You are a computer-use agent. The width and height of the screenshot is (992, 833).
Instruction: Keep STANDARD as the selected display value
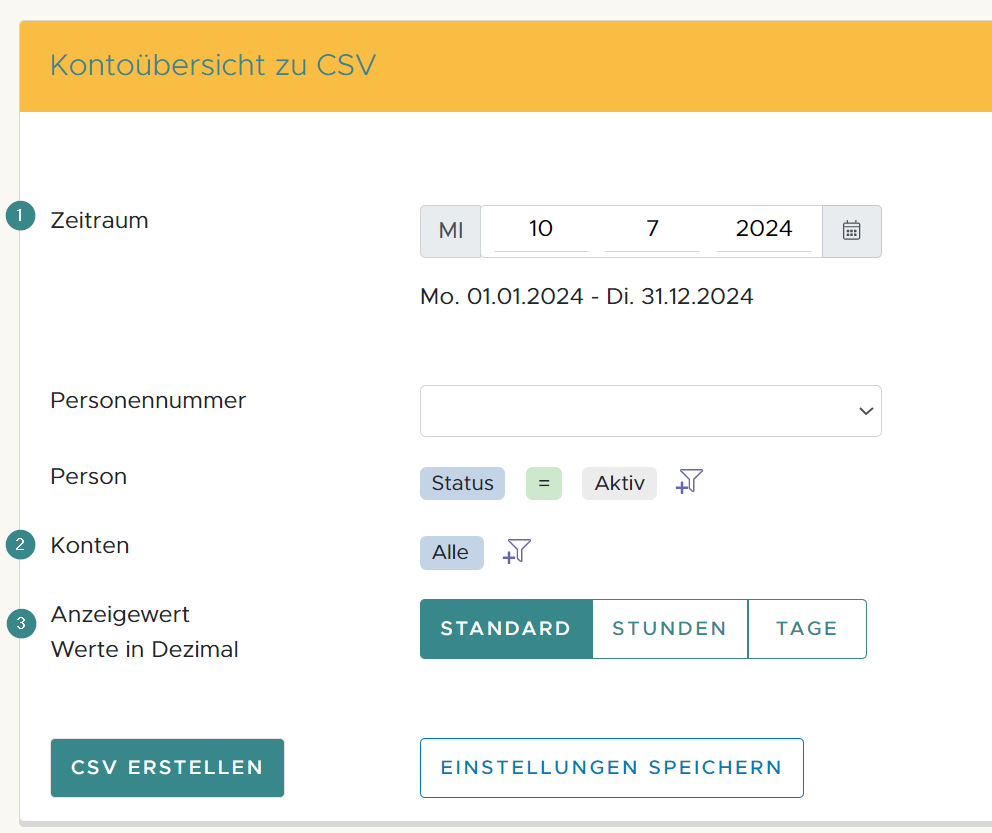506,628
